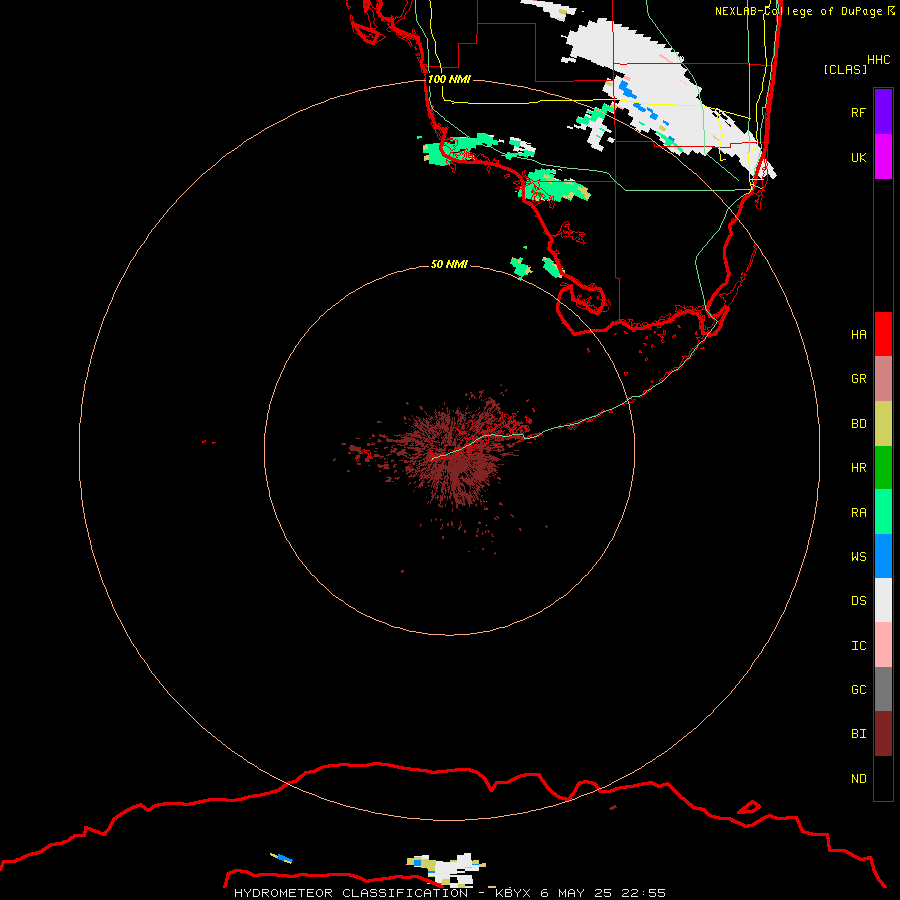Image resolution: width=900 pixels, height=900 pixels.
Task: Click the BI legend label
Action: pos(858,734)
